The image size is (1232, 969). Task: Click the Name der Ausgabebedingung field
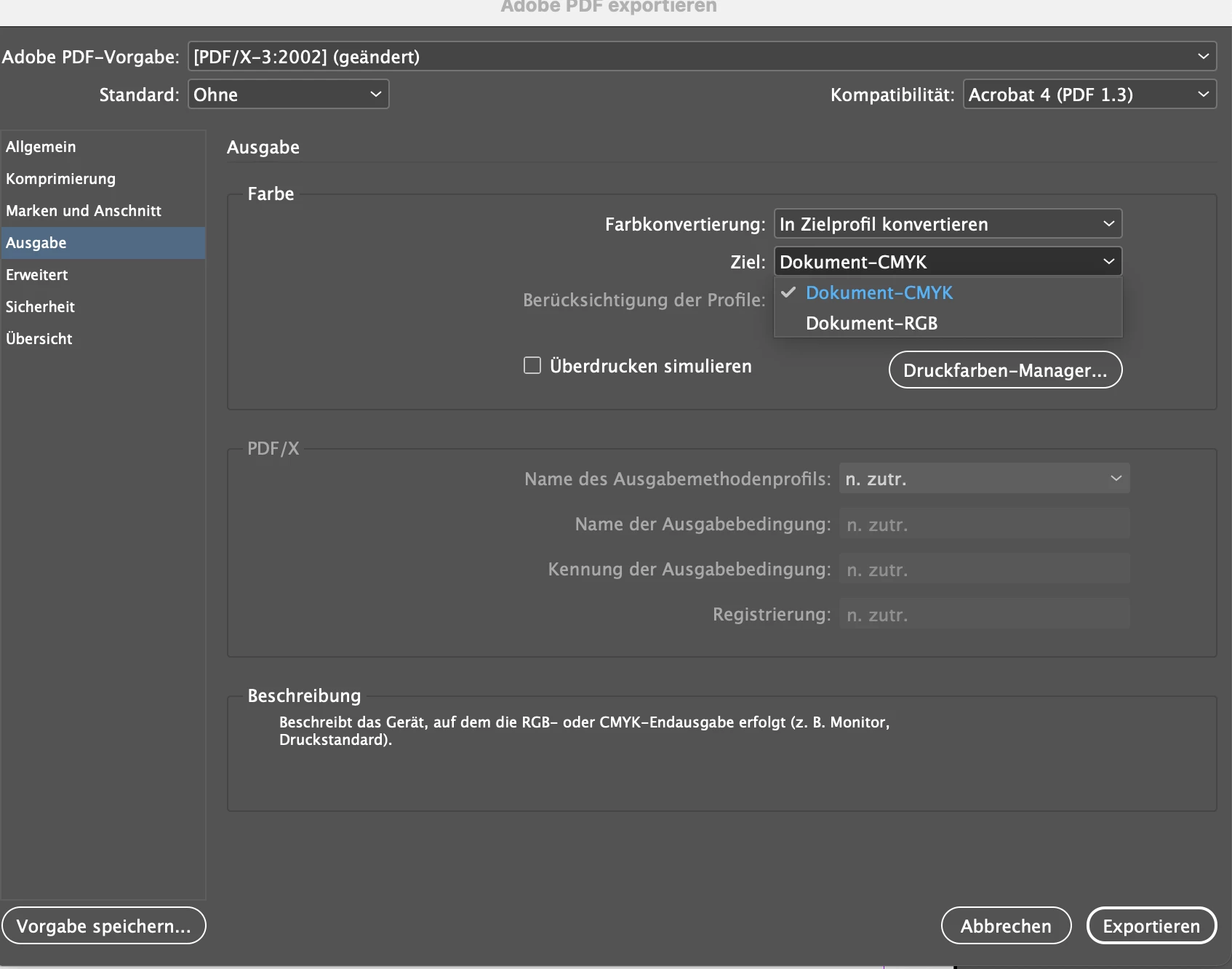[x=984, y=524]
